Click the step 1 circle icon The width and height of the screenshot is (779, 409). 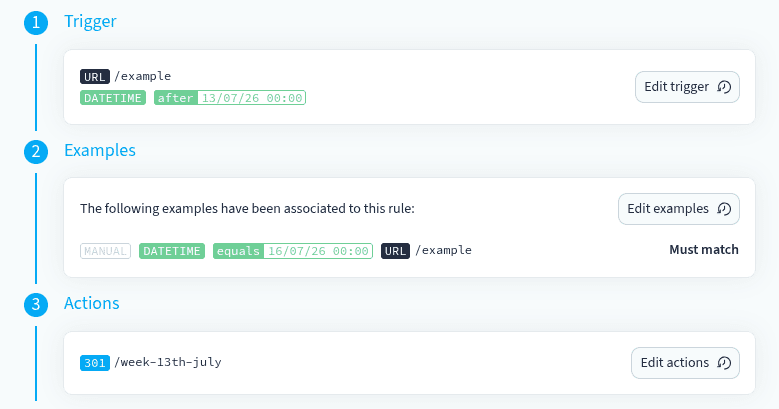pyautogui.click(x=36, y=23)
